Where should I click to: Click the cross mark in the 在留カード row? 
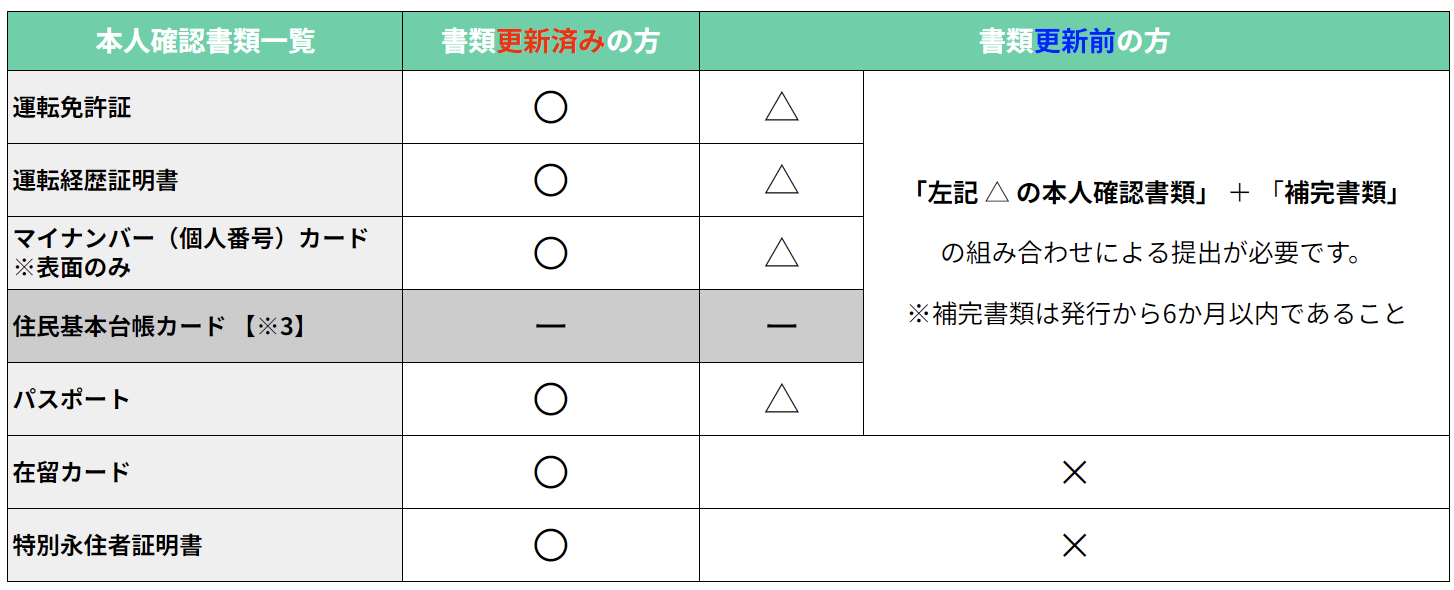pos(1075,472)
